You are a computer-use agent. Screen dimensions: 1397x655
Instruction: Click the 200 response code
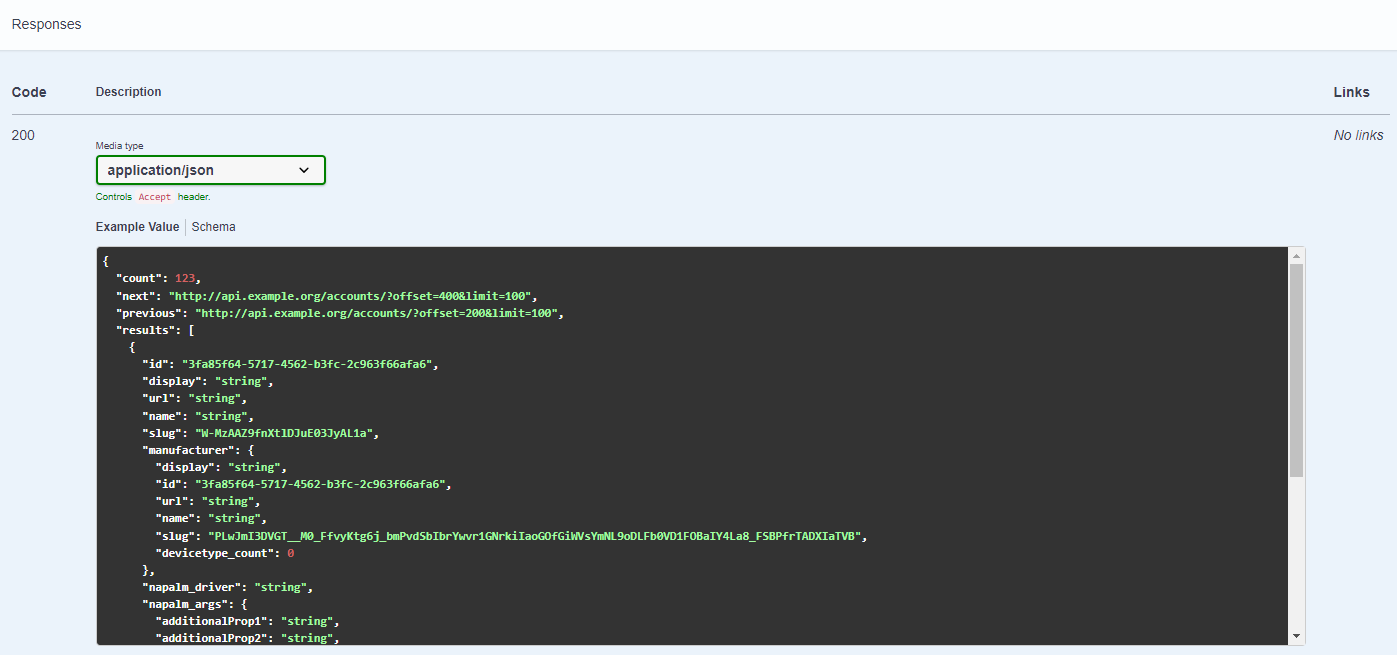(x=23, y=135)
